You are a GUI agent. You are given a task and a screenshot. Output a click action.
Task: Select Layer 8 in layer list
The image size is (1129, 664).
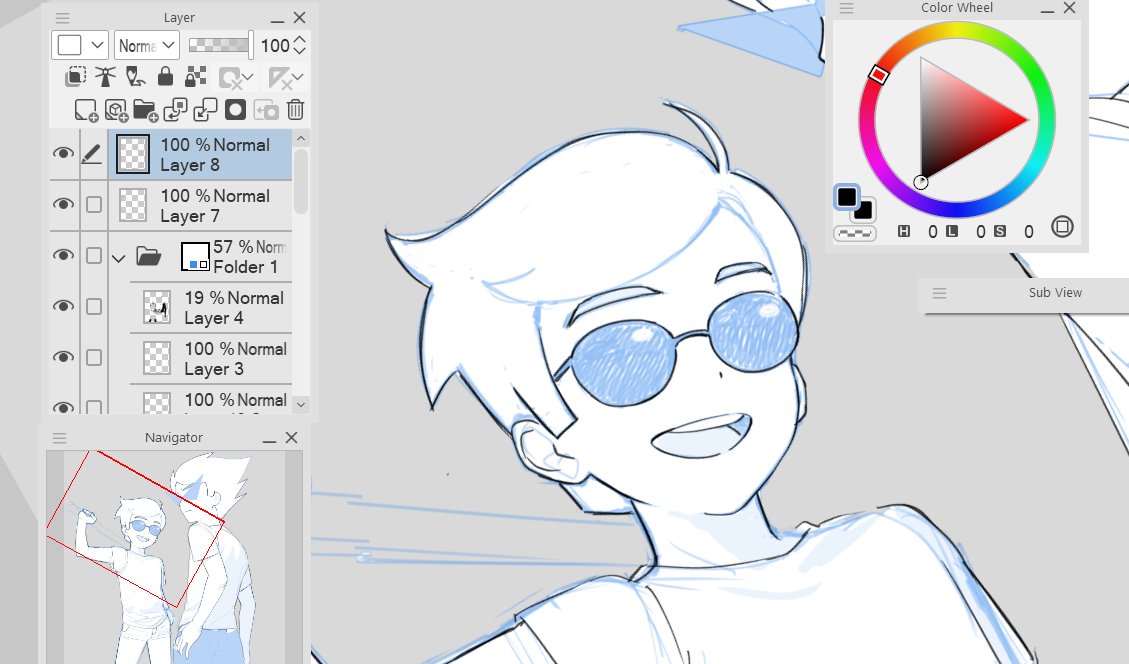point(200,155)
